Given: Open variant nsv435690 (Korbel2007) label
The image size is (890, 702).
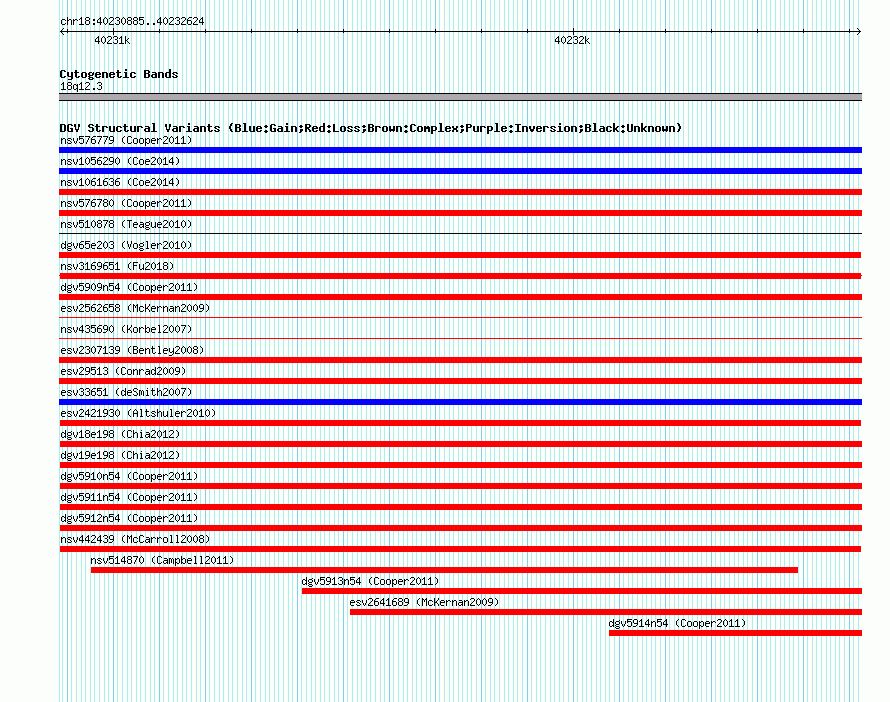Looking at the screenshot, I should (x=126, y=329).
